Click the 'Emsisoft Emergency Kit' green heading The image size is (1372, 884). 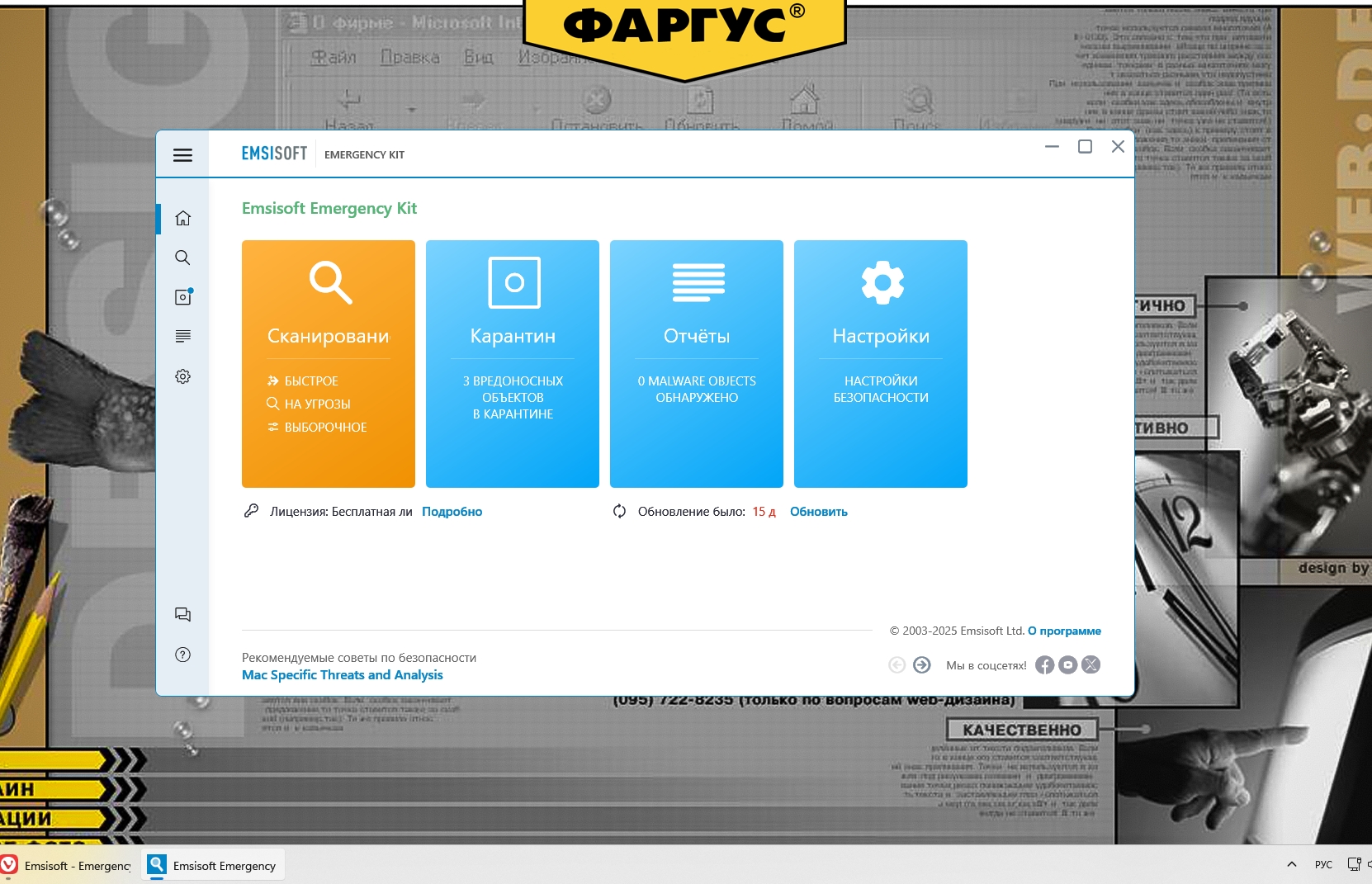click(x=329, y=208)
